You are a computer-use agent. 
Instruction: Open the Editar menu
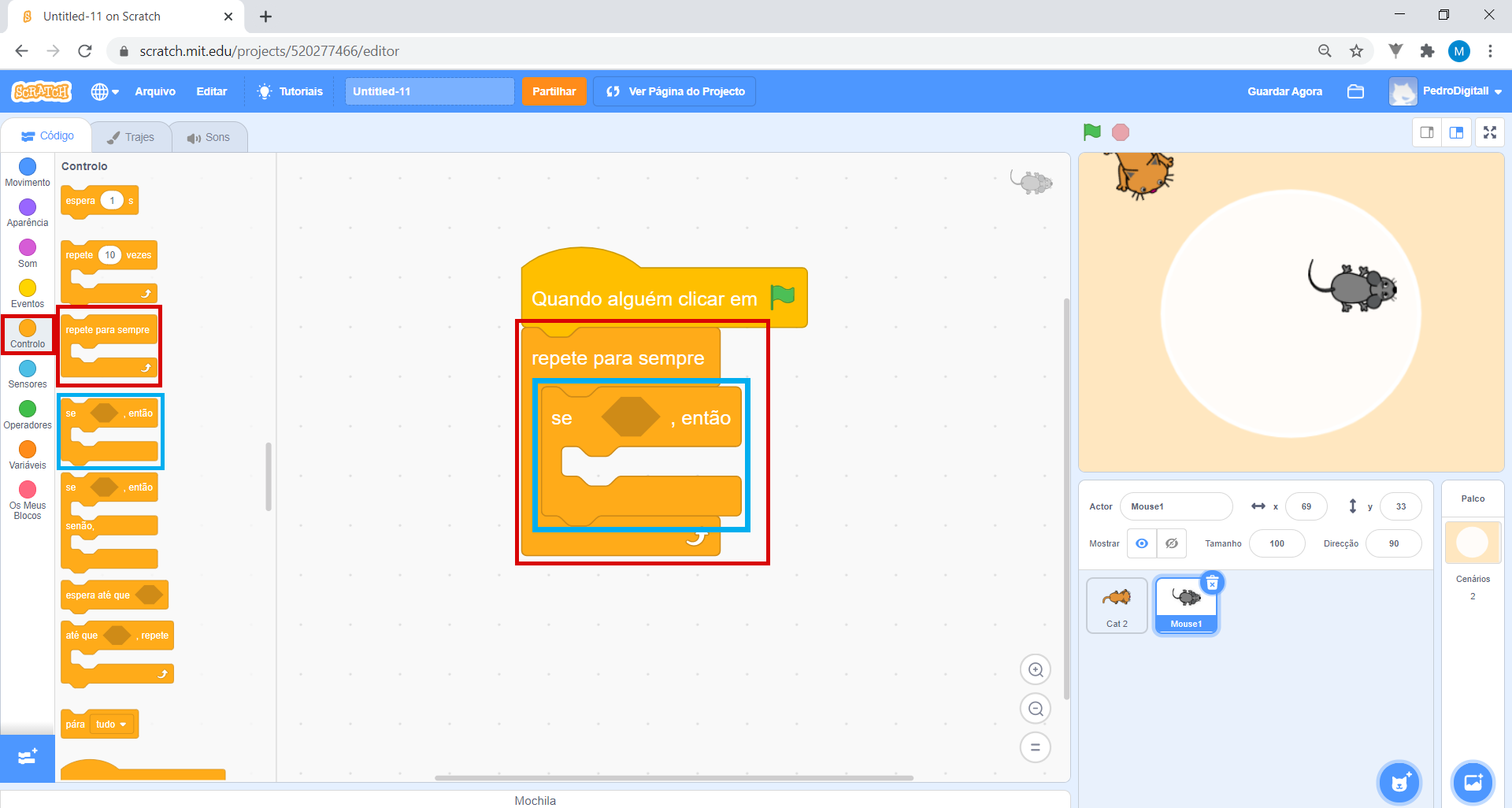212,91
